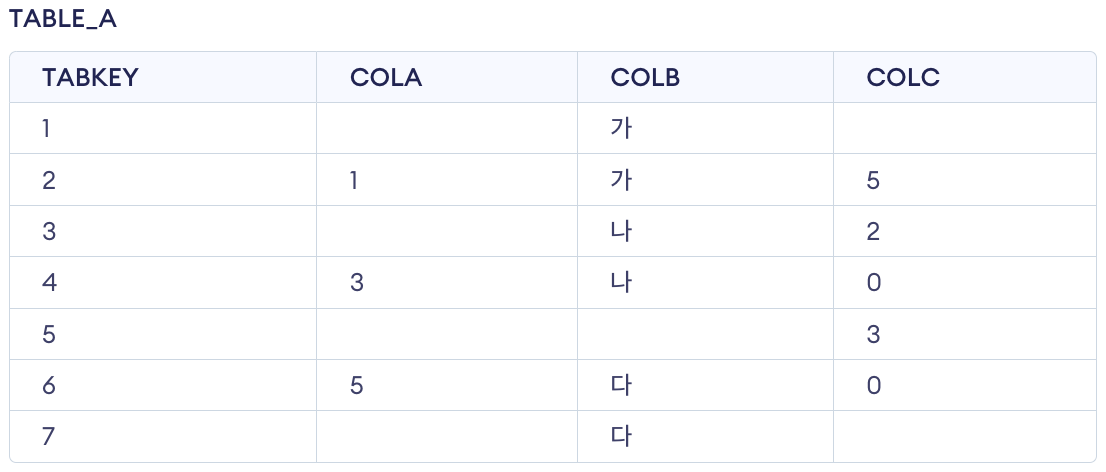Click the 나 cell in row 4

621,283
